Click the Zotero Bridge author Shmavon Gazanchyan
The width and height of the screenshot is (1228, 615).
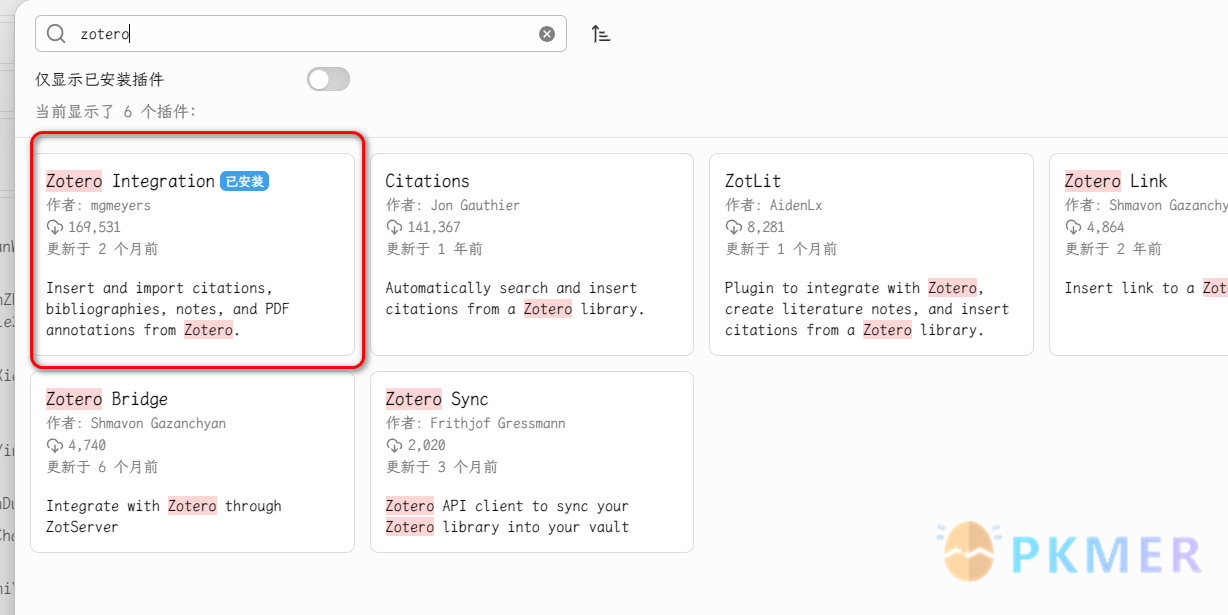click(158, 423)
